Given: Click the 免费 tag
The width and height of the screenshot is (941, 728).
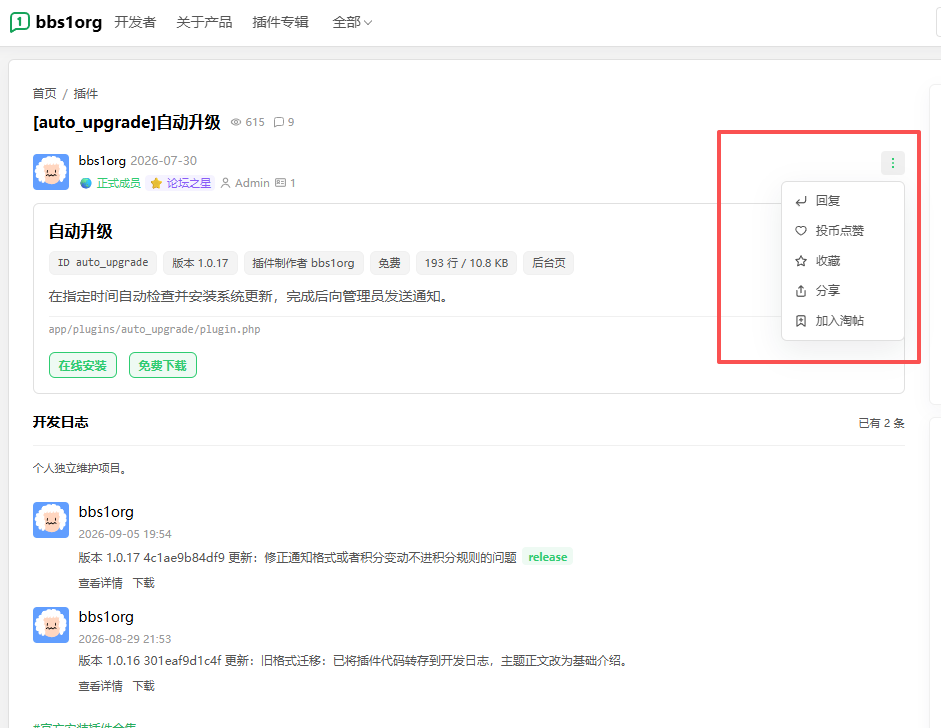Looking at the screenshot, I should click(389, 263).
